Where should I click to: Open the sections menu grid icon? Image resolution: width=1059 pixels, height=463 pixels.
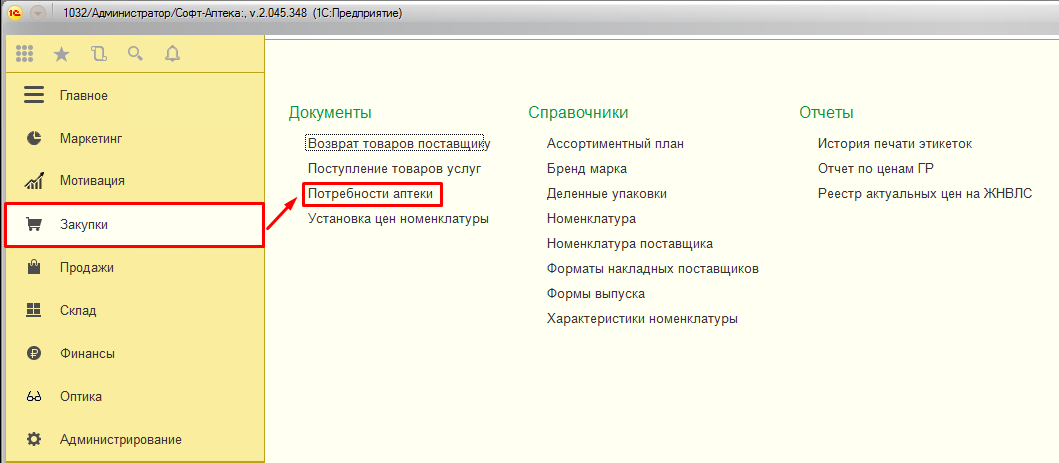pyautogui.click(x=25, y=53)
